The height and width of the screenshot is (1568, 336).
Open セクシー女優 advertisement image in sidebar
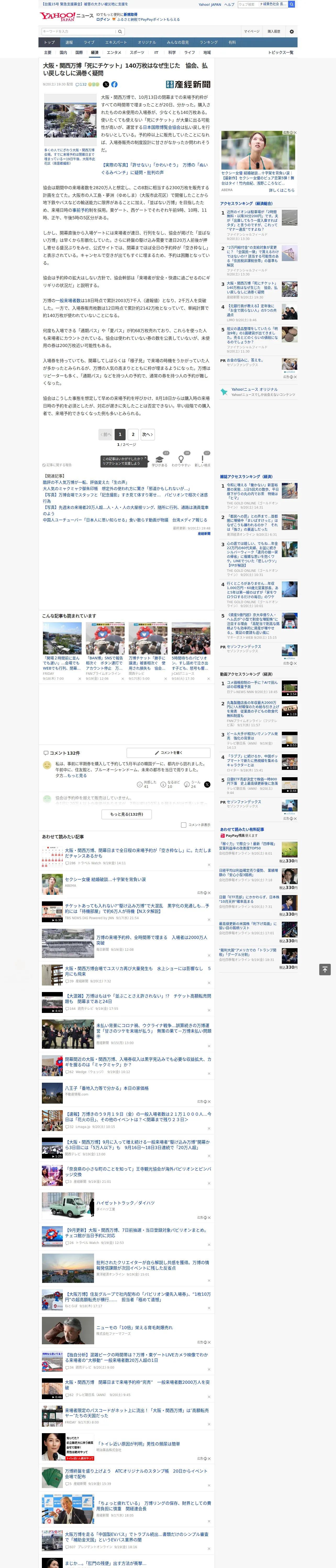(x=258, y=150)
